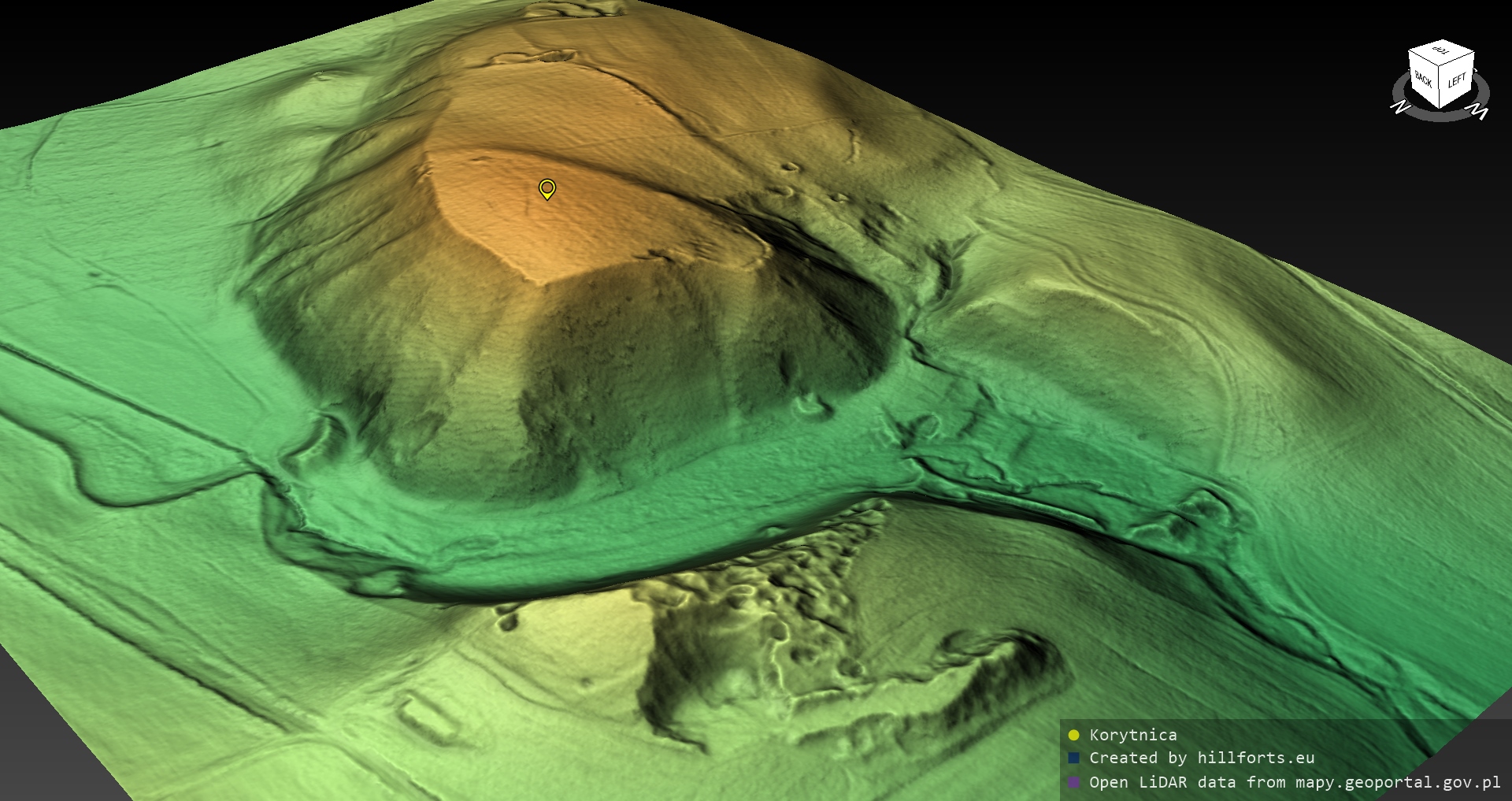The width and height of the screenshot is (1512, 801).
Task: Select the Korytnica legend label
Action: tap(1132, 735)
